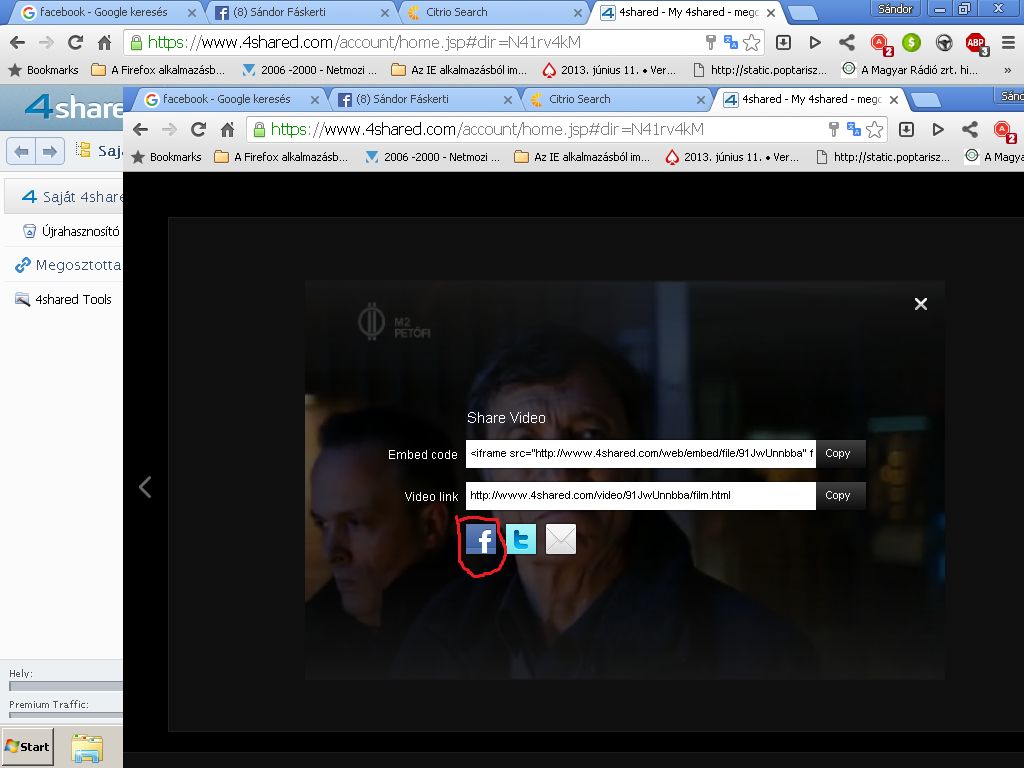
Task: Open saved-password key icon in outer address bar
Action: click(x=711, y=42)
